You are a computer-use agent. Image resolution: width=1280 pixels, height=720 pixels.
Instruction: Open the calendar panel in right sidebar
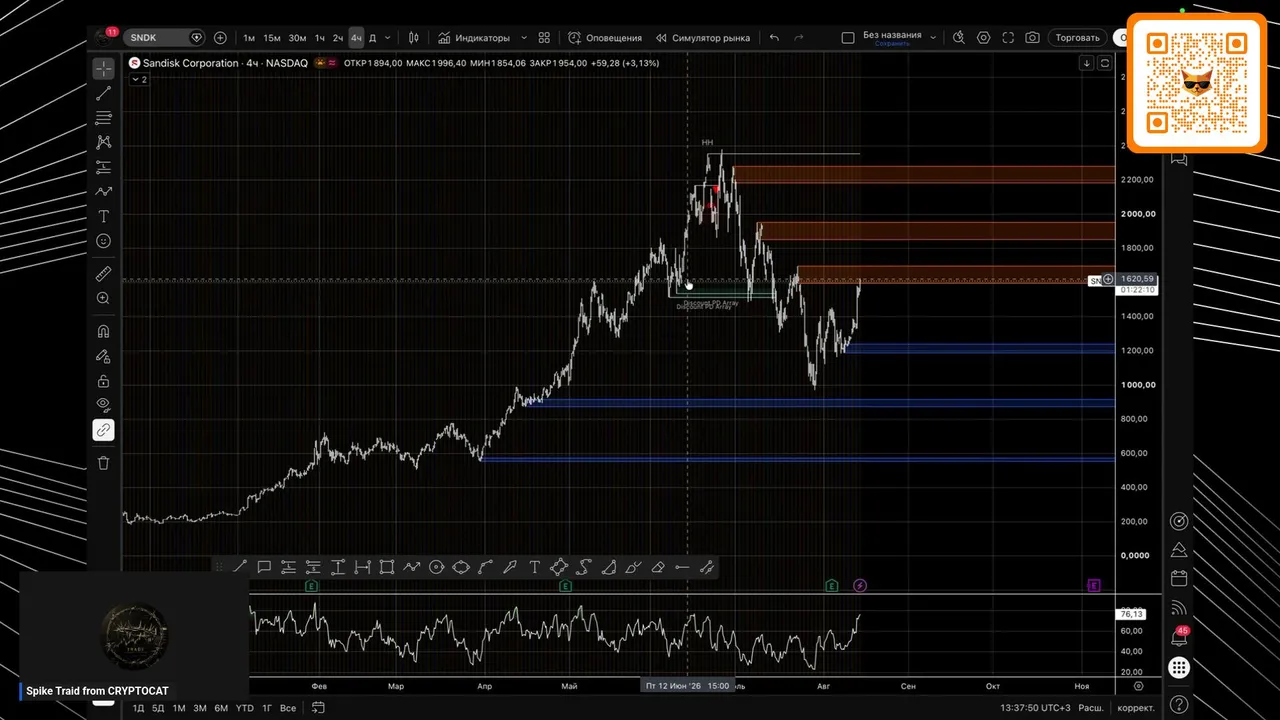(1179, 578)
